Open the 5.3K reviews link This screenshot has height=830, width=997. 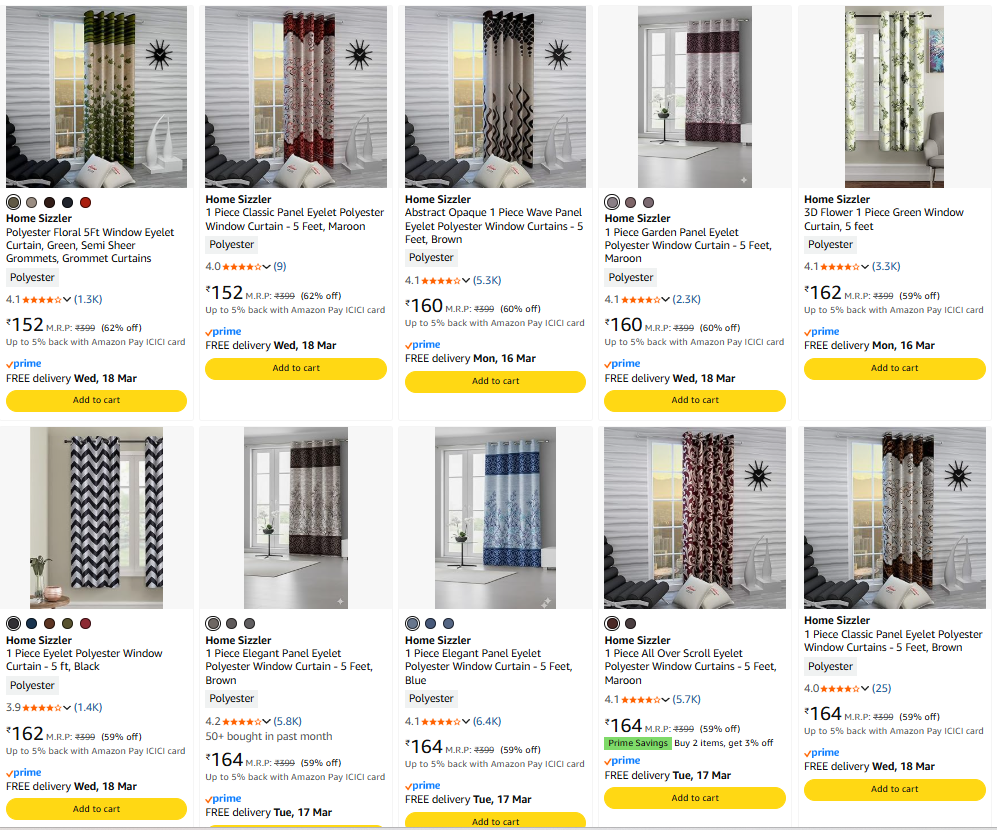[487, 281]
